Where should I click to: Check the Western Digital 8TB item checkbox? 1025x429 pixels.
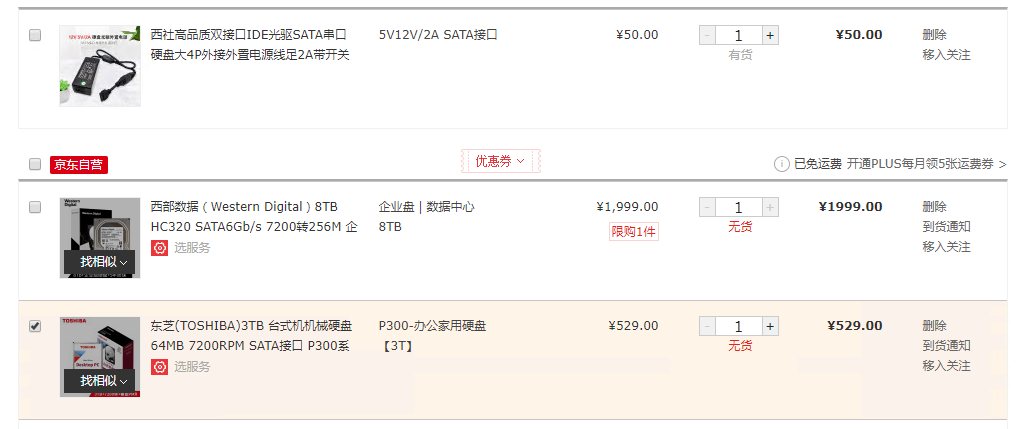point(35,207)
